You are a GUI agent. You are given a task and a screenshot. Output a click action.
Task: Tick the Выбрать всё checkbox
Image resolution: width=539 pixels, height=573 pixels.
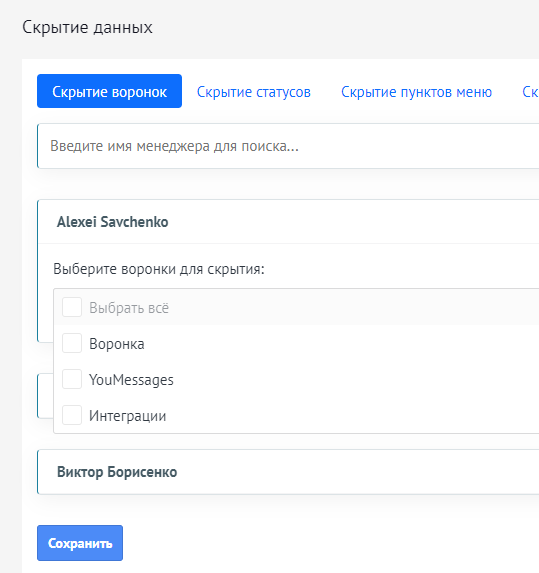pyautogui.click(x=72, y=307)
